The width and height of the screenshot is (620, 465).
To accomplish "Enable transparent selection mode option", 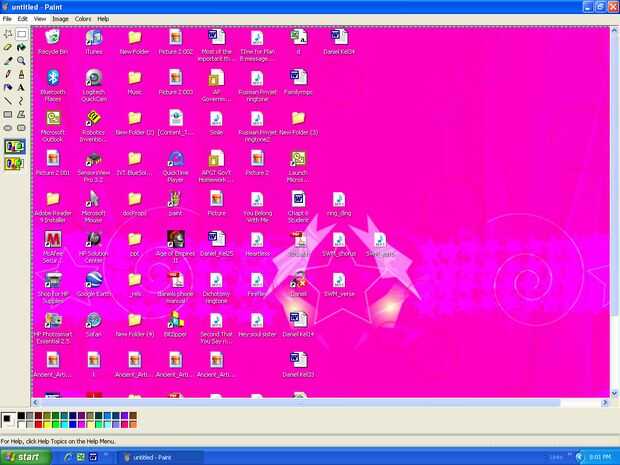I will pos(15,163).
